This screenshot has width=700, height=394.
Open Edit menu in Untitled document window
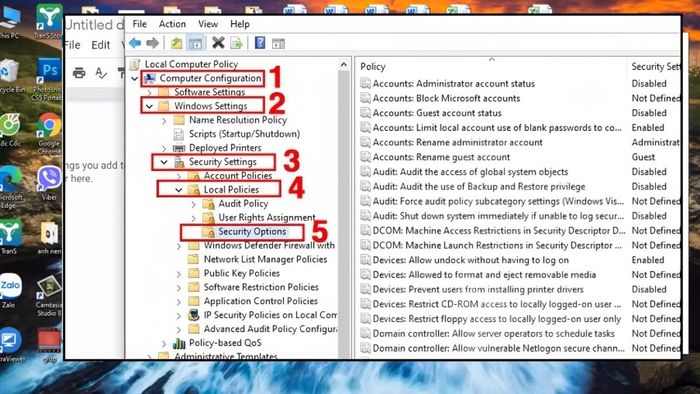pos(101,45)
